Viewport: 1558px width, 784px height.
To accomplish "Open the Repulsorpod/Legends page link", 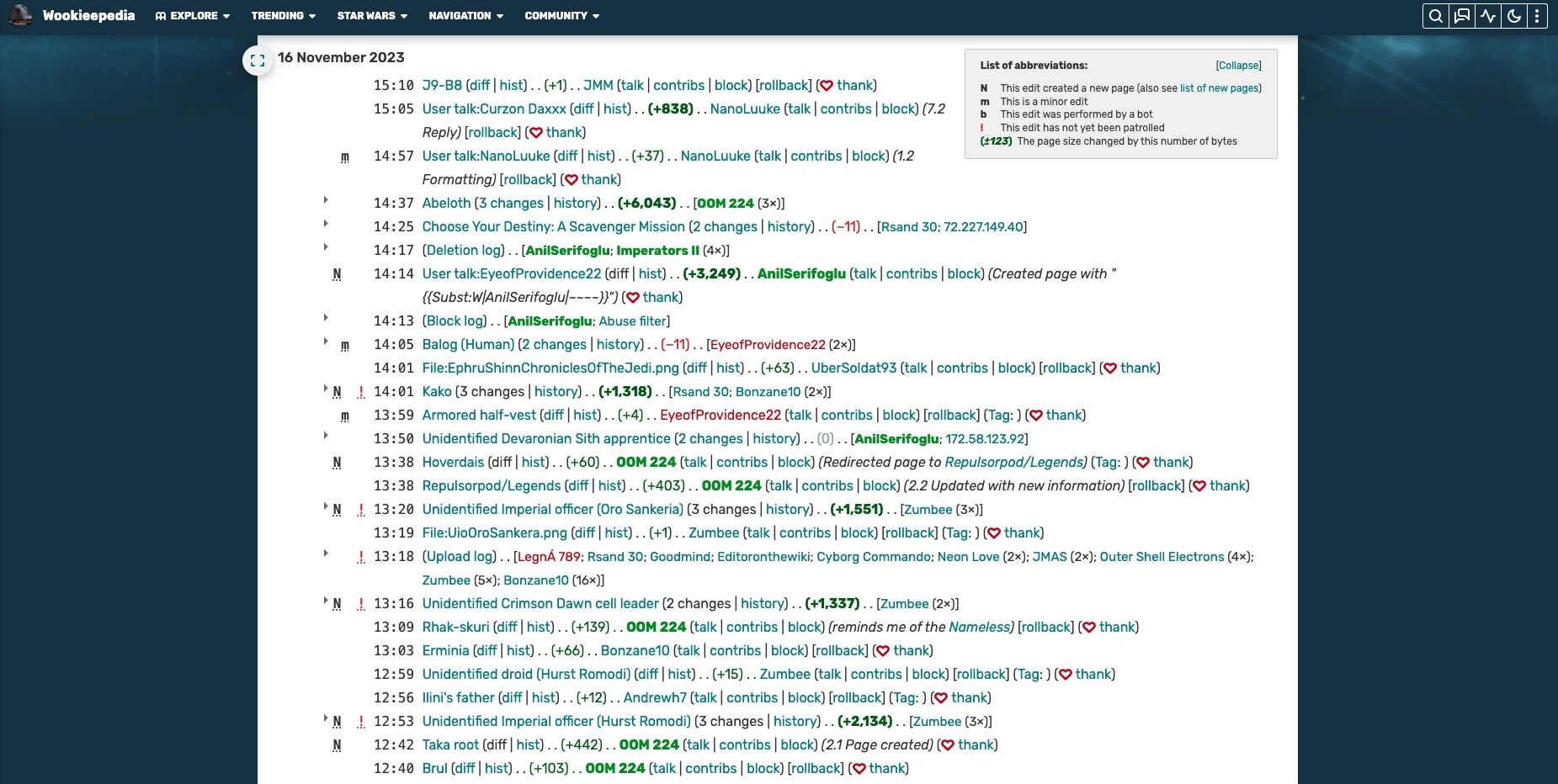I will pos(492,486).
